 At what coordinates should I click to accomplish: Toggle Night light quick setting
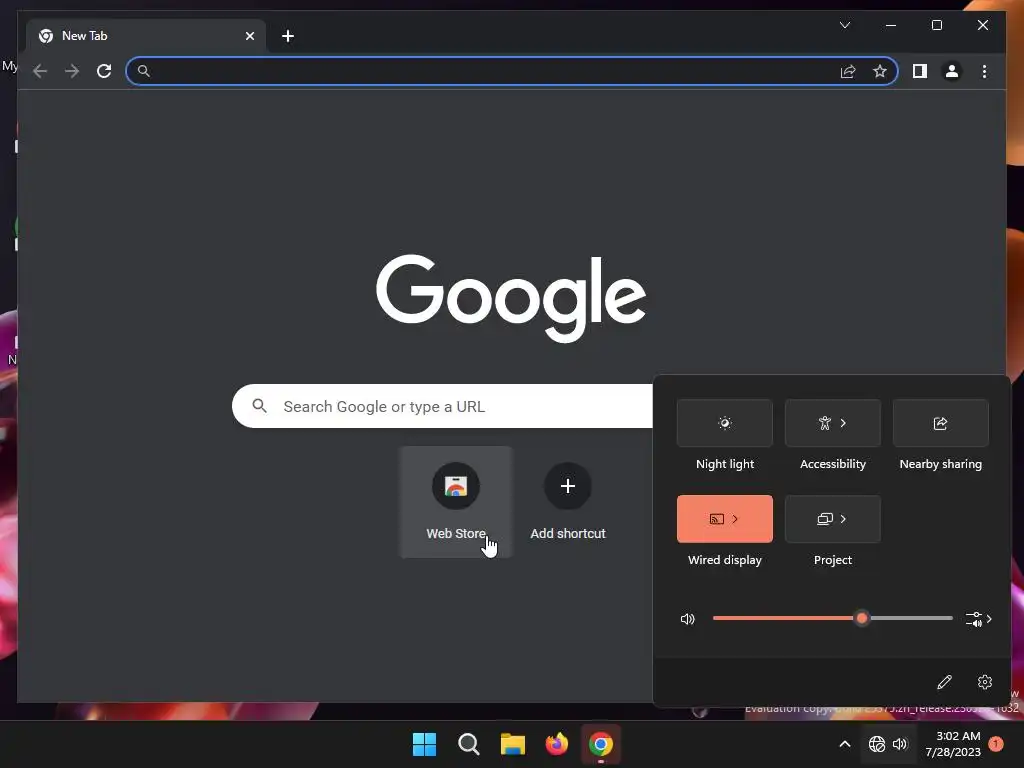pyautogui.click(x=725, y=423)
